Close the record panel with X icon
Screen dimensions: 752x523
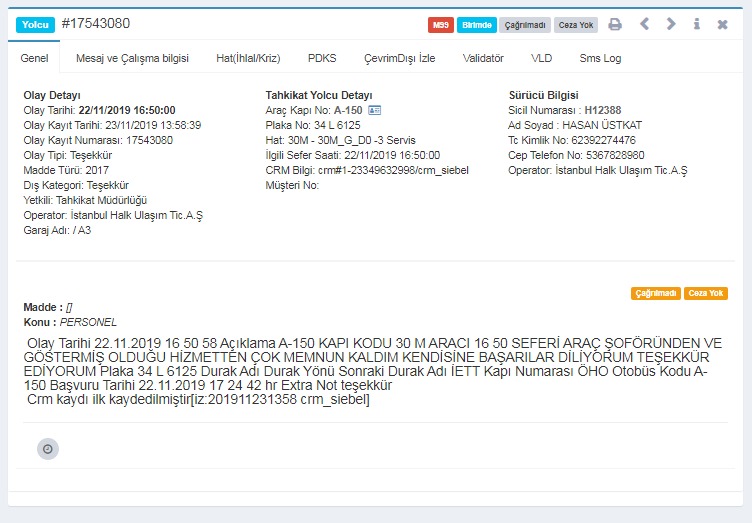click(x=722, y=24)
